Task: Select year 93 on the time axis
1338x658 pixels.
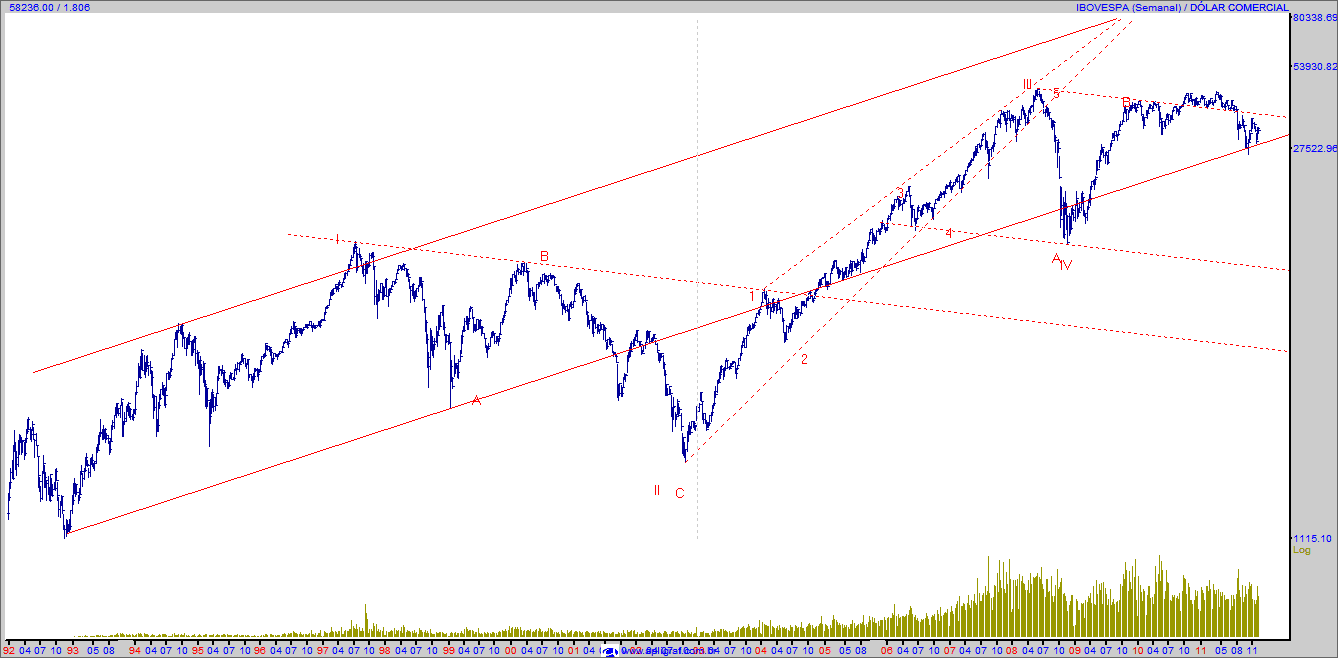Action: pos(72,650)
